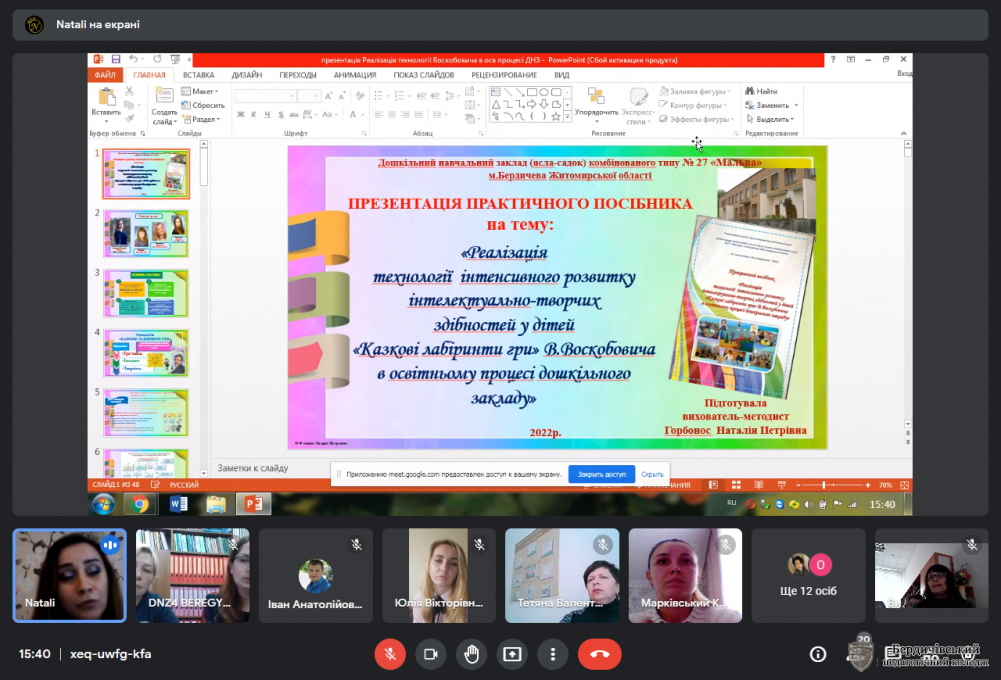Raise hand in the meeting
Image resolution: width=1001 pixels, height=680 pixels.
pyautogui.click(x=472, y=654)
